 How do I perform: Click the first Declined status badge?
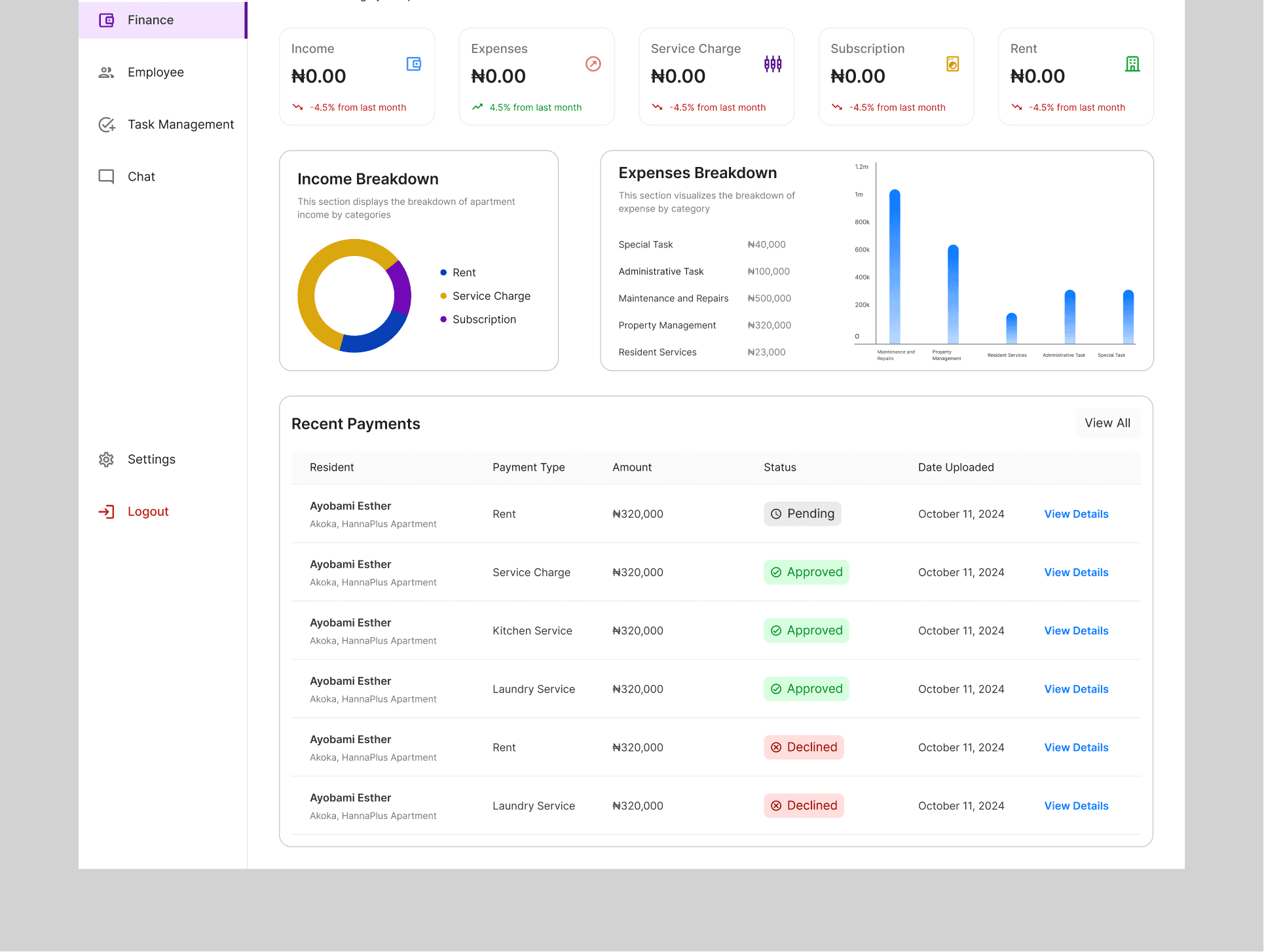[x=804, y=747]
